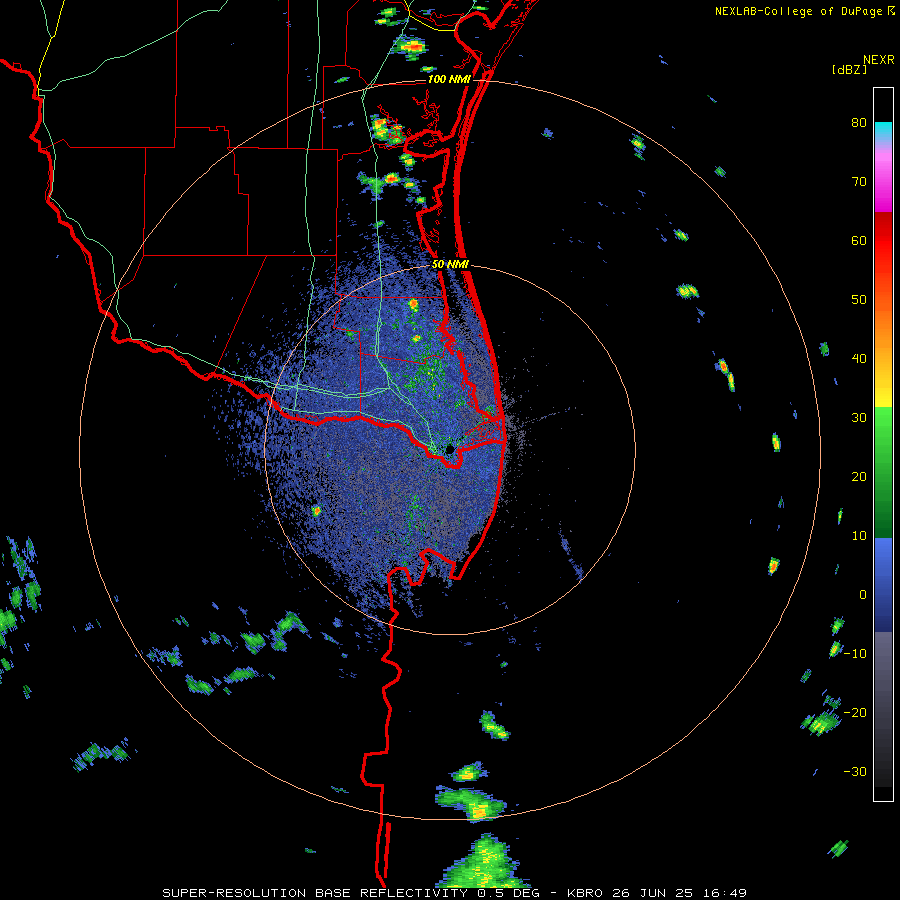Click the black KBRO radar site dot
This screenshot has width=900, height=900.
(x=450, y=449)
